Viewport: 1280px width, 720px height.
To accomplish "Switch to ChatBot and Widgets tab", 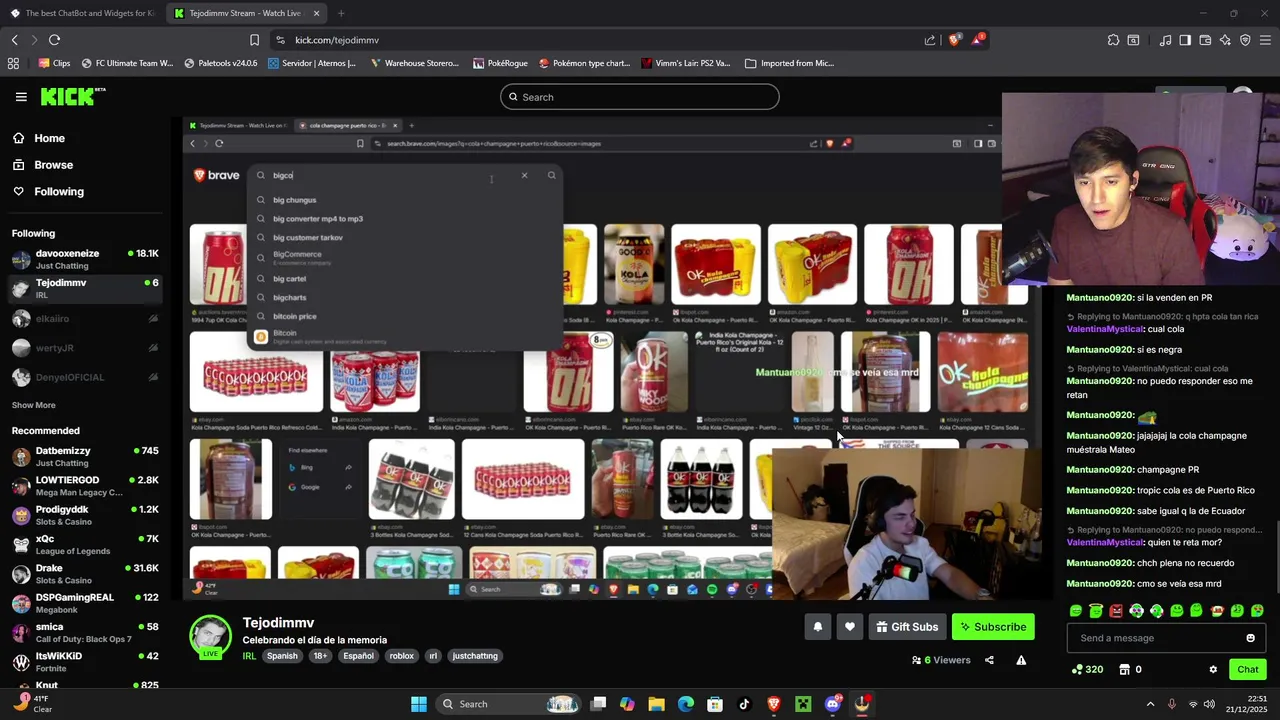I will (82, 13).
